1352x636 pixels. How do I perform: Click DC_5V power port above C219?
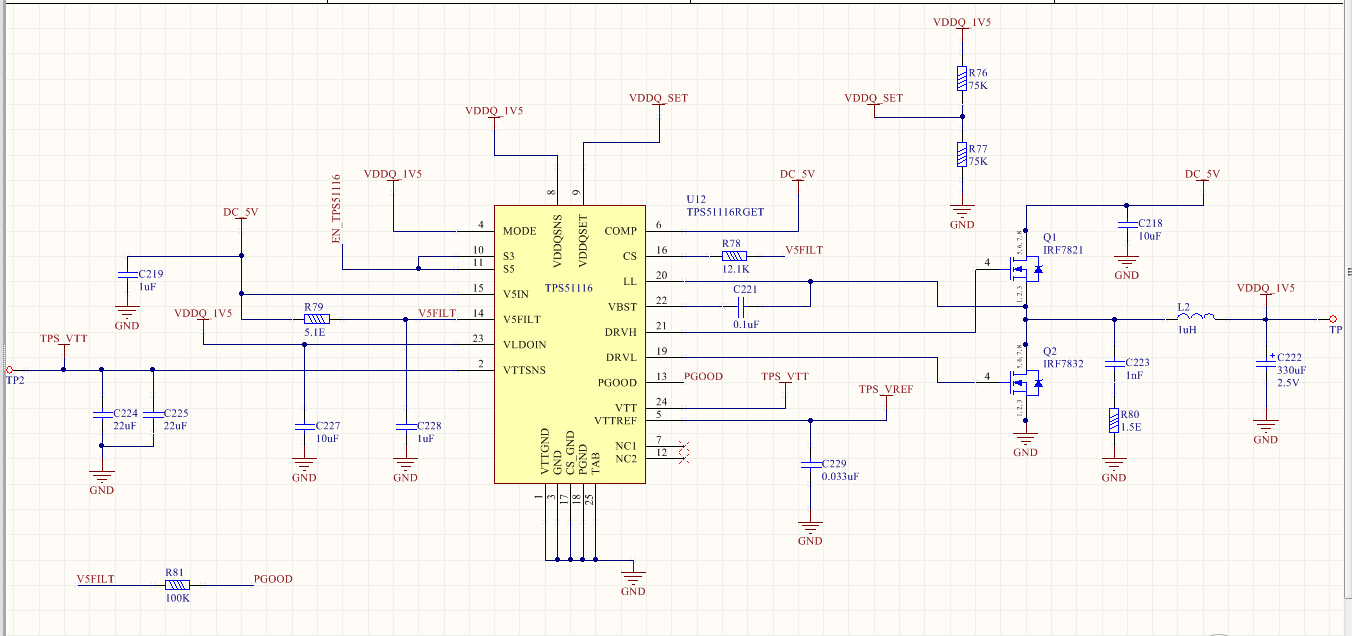pyautogui.click(x=241, y=212)
